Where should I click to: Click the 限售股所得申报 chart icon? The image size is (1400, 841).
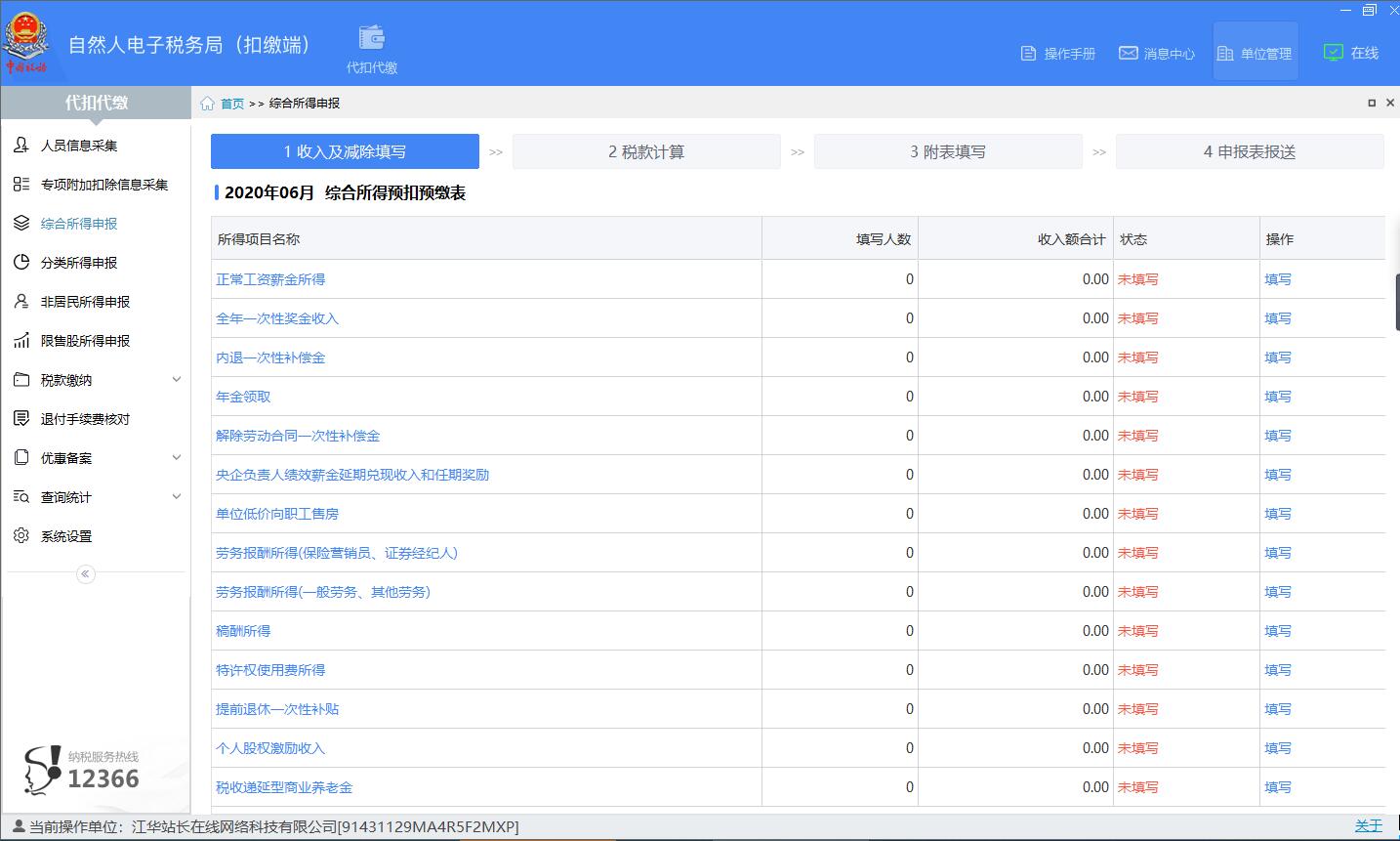click(21, 340)
